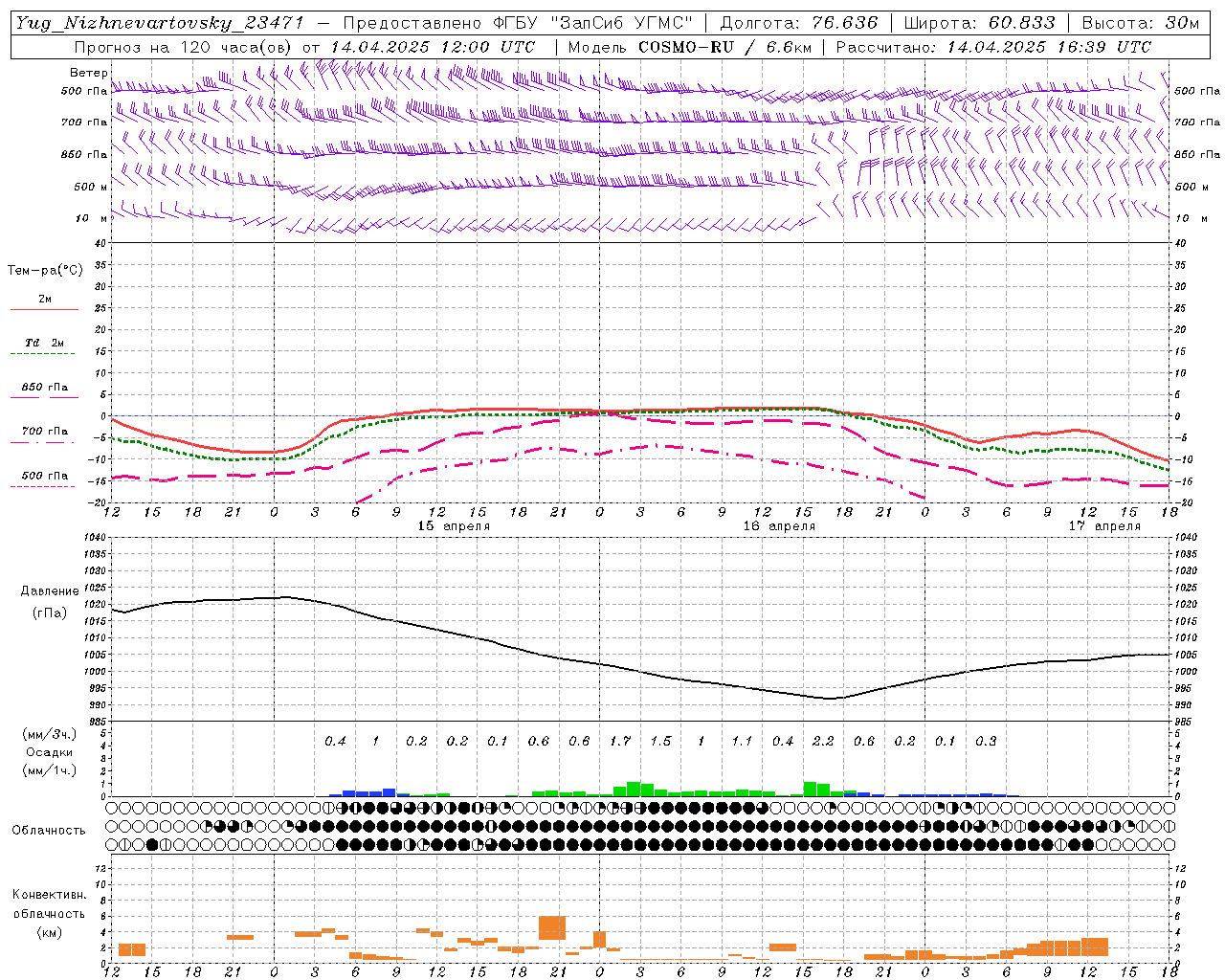
Task: Click the 0.3 precipitation value
Action: [986, 742]
